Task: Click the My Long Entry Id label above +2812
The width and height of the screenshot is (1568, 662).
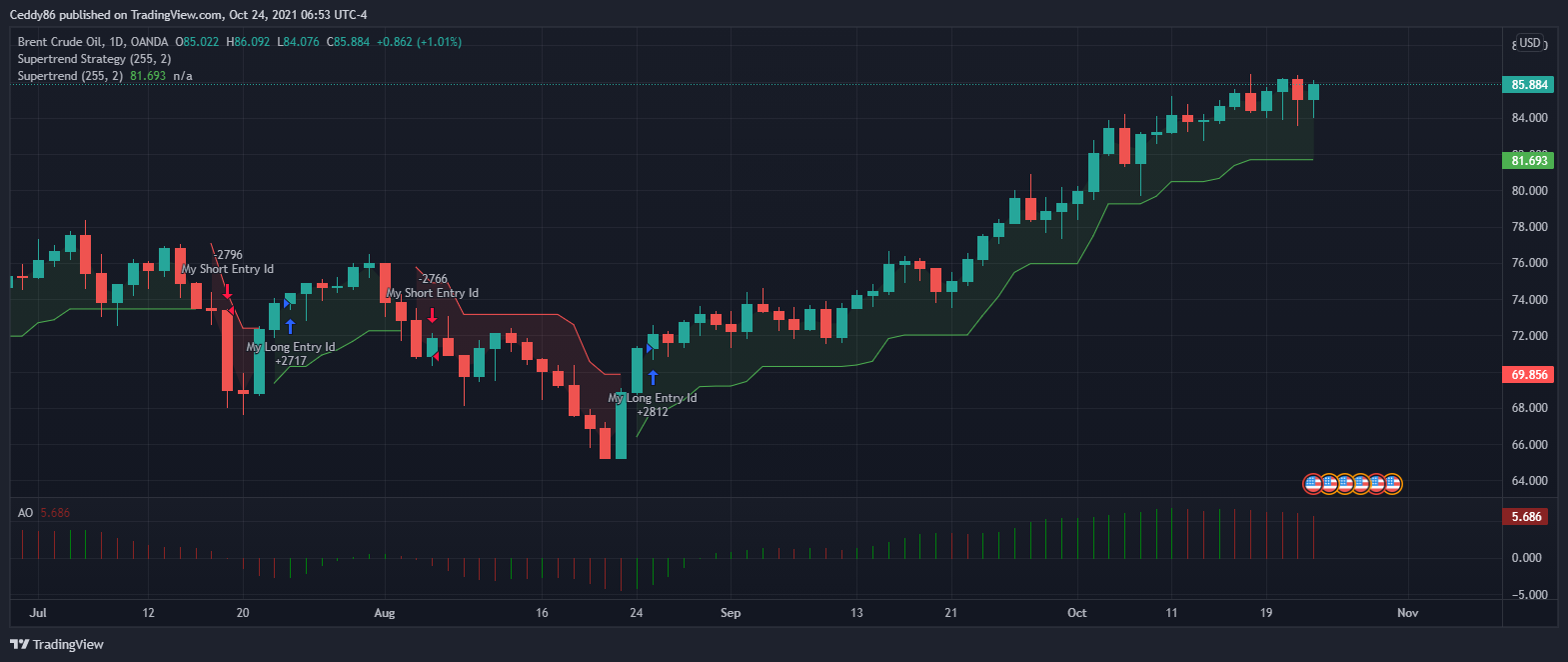Action: (653, 398)
